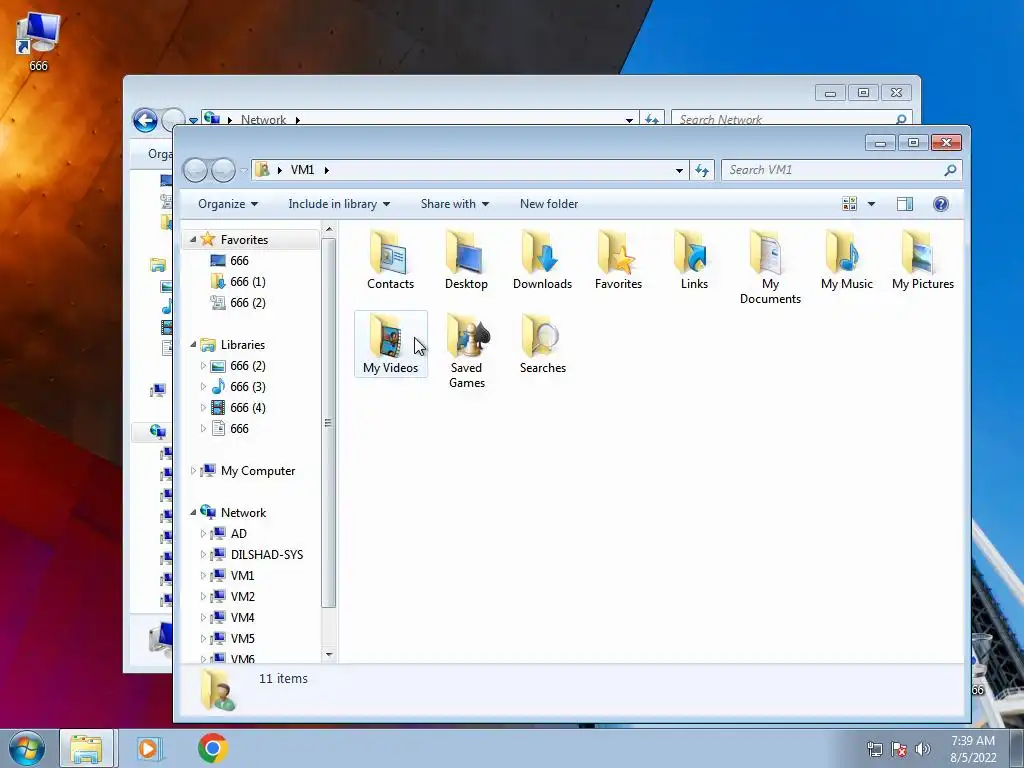Open the Windows Start menu
Viewport: 1024px width, 768px height.
27,748
